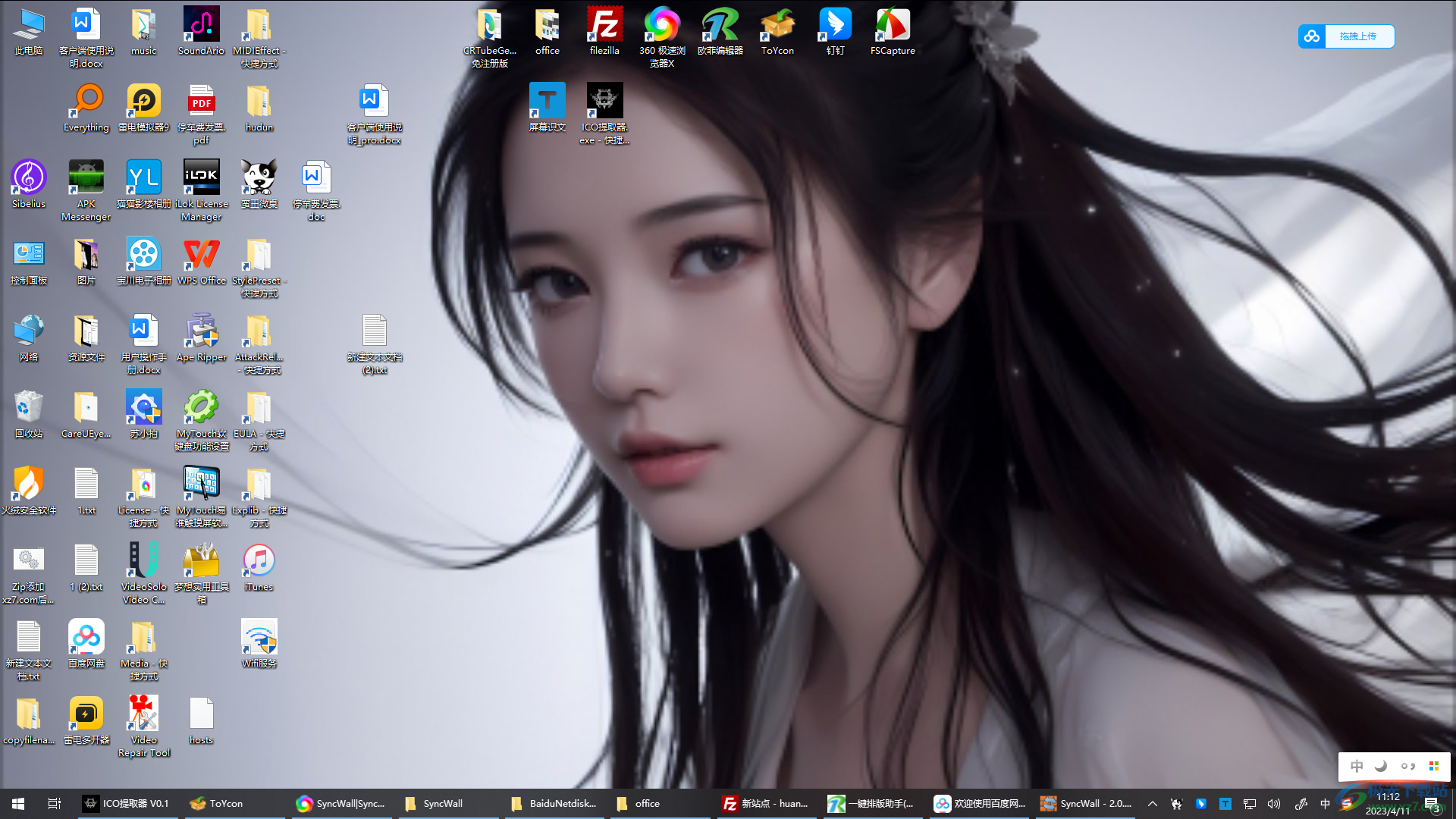Switch to the BaiduNetdisk taskbar window
Image resolution: width=1456 pixels, height=819 pixels.
coord(554,804)
